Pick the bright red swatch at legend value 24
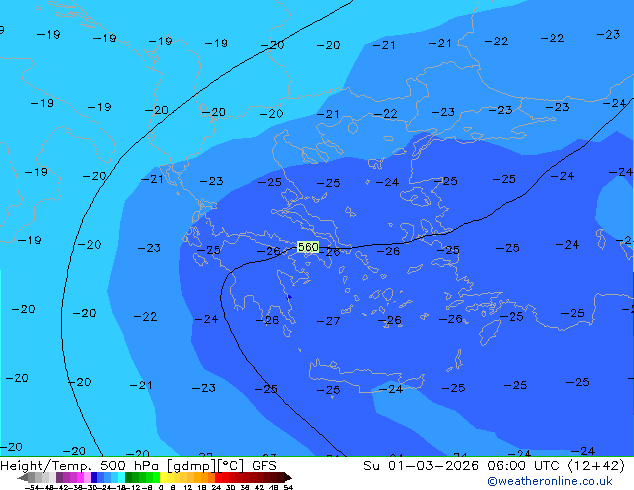The image size is (634, 490). click(x=218, y=477)
